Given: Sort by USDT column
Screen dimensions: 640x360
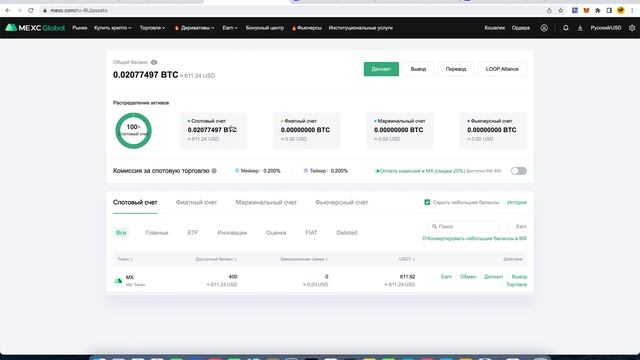Looking at the screenshot, I should pyautogui.click(x=407, y=259).
